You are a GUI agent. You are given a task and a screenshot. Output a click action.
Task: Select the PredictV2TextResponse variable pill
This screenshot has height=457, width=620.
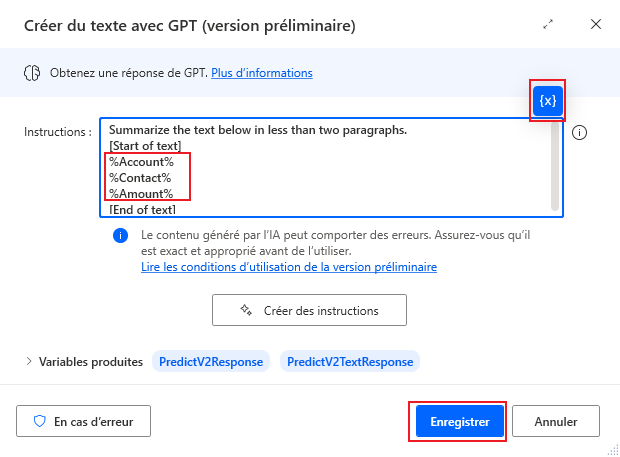click(x=349, y=361)
